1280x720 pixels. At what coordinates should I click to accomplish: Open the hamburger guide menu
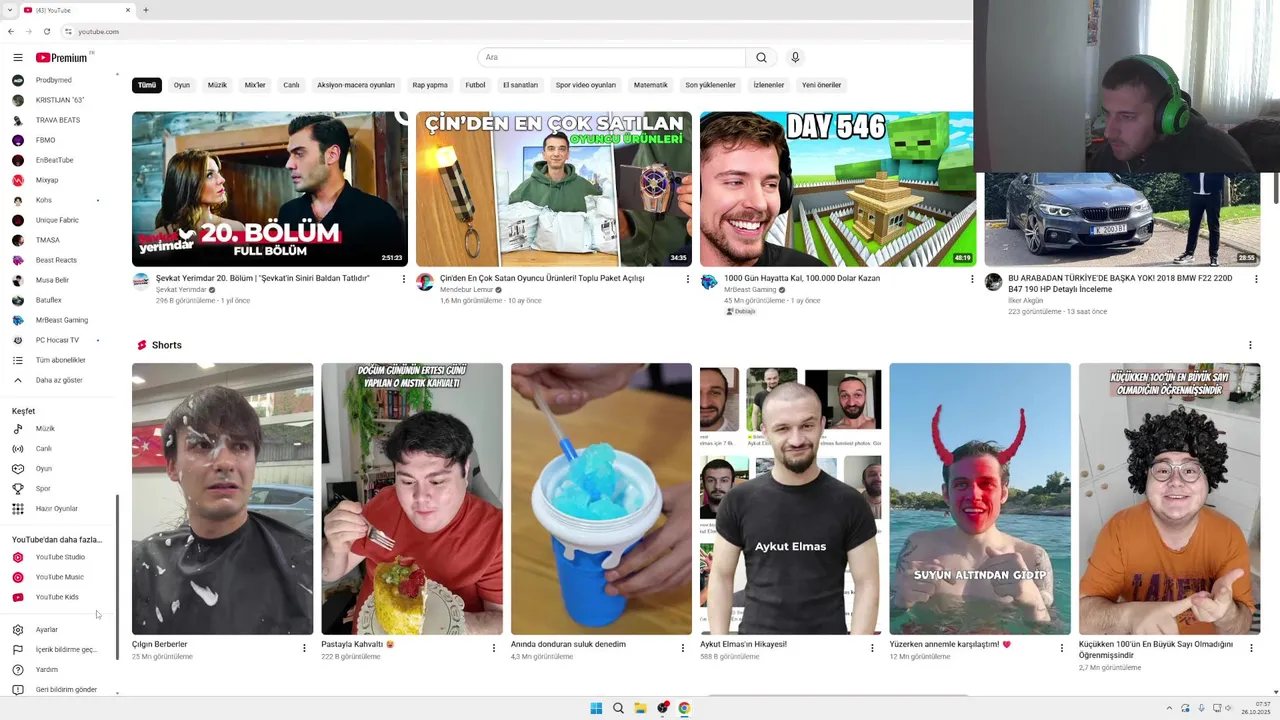[x=18, y=58]
